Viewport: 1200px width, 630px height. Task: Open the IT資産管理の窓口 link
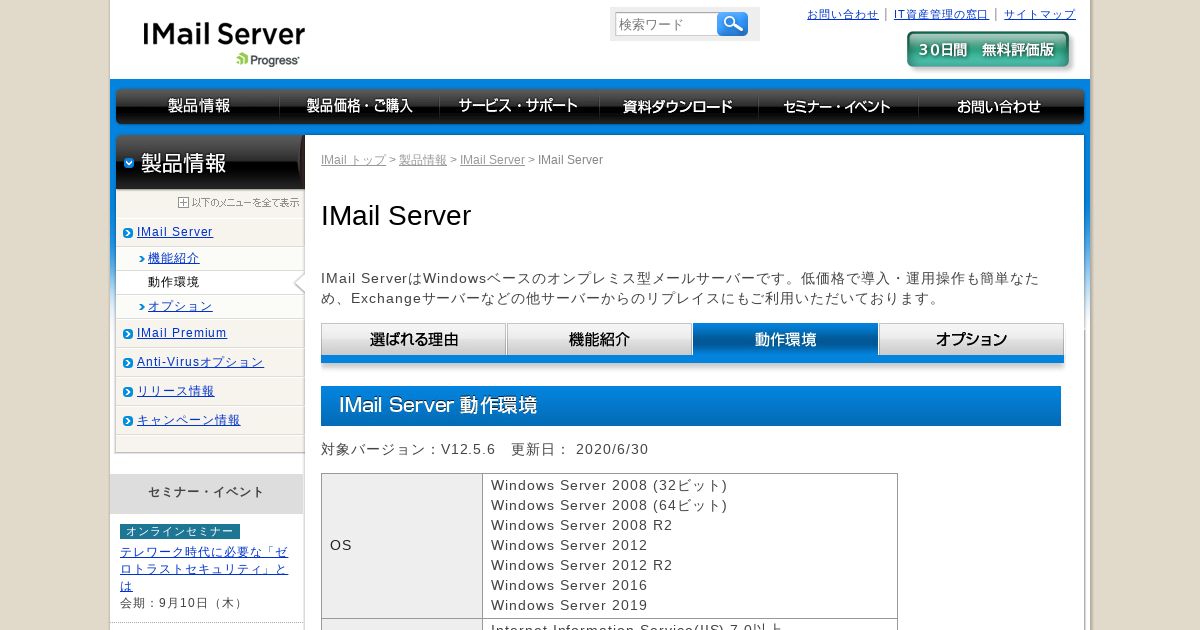[941, 14]
